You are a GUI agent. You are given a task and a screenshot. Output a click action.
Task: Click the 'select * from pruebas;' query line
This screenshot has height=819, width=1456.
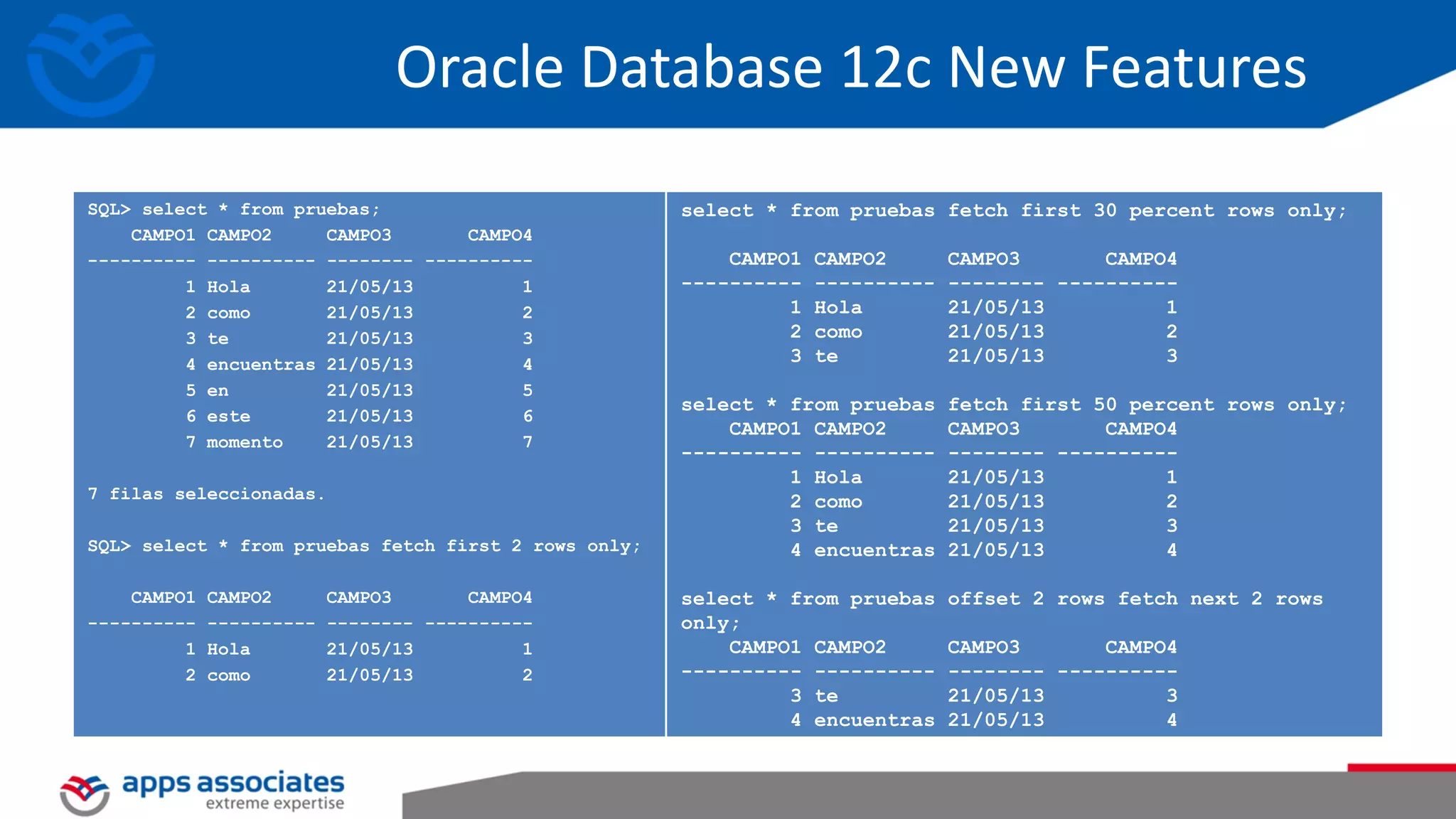tap(234, 210)
